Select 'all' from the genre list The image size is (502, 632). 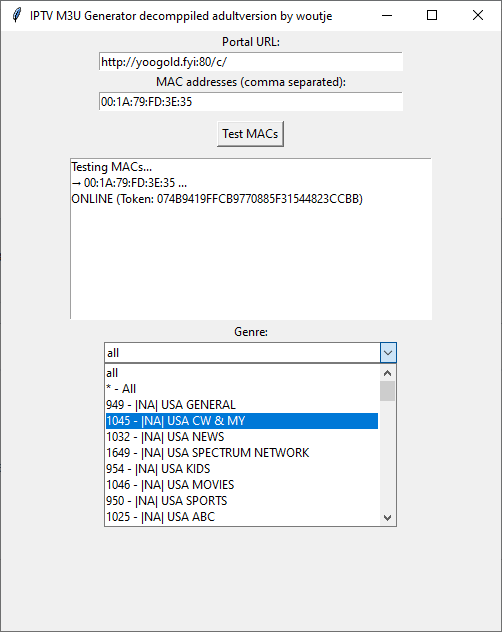pyautogui.click(x=242, y=373)
